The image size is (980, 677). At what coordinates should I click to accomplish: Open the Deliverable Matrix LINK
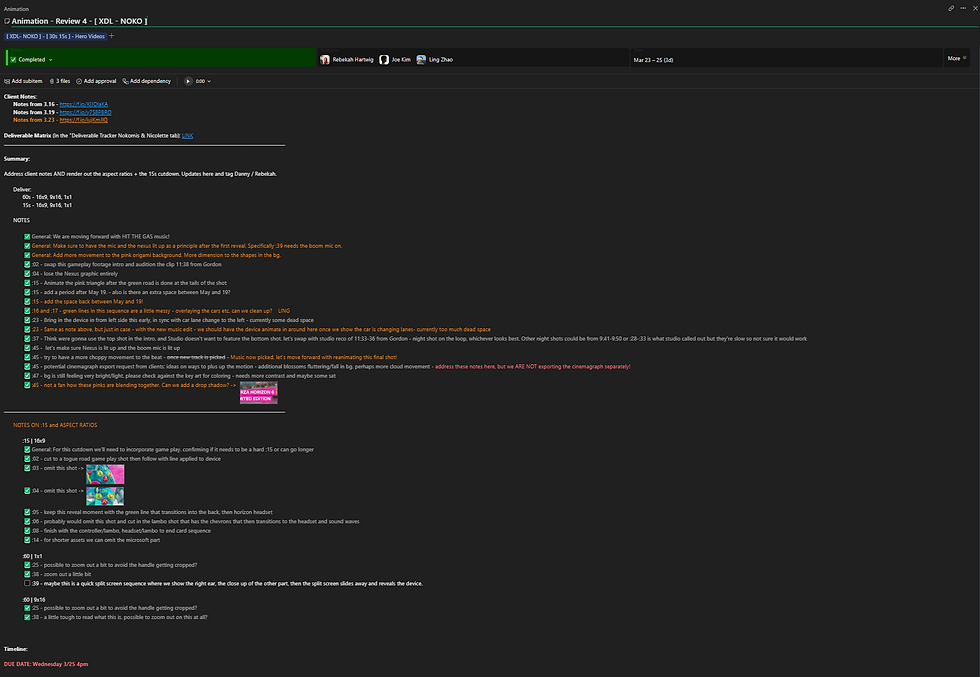(188, 136)
